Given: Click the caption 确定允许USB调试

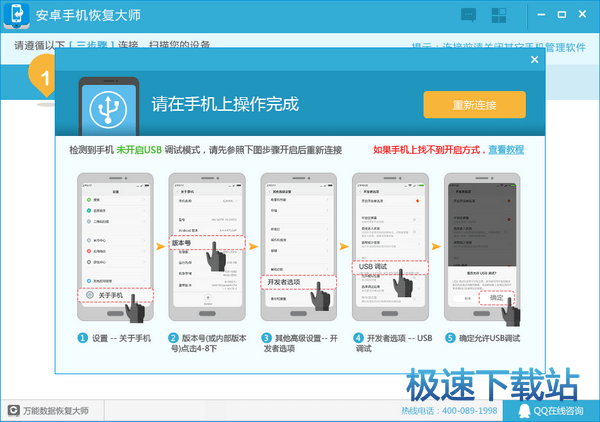Looking at the screenshot, I should click(489, 338).
